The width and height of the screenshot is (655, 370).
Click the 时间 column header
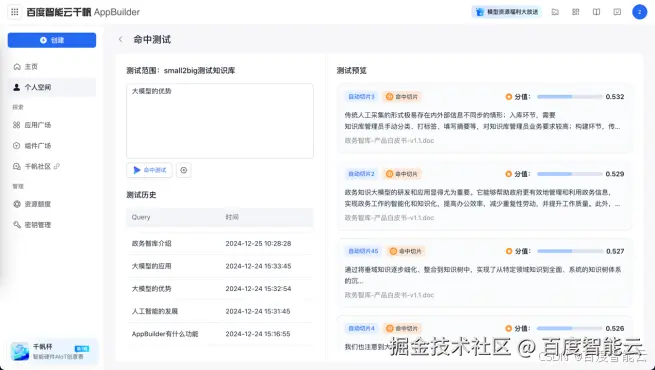232,217
